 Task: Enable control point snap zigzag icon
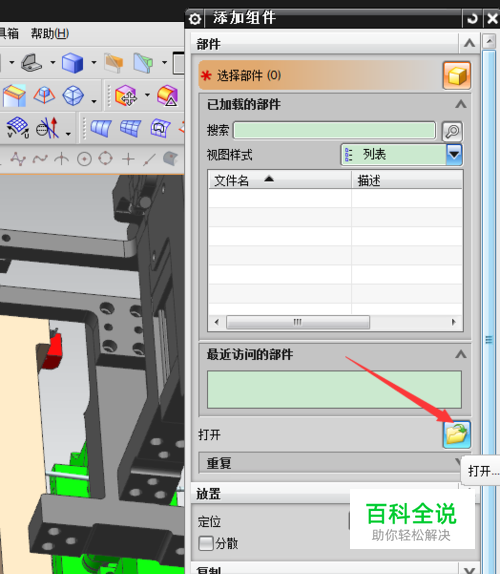(x=18, y=159)
